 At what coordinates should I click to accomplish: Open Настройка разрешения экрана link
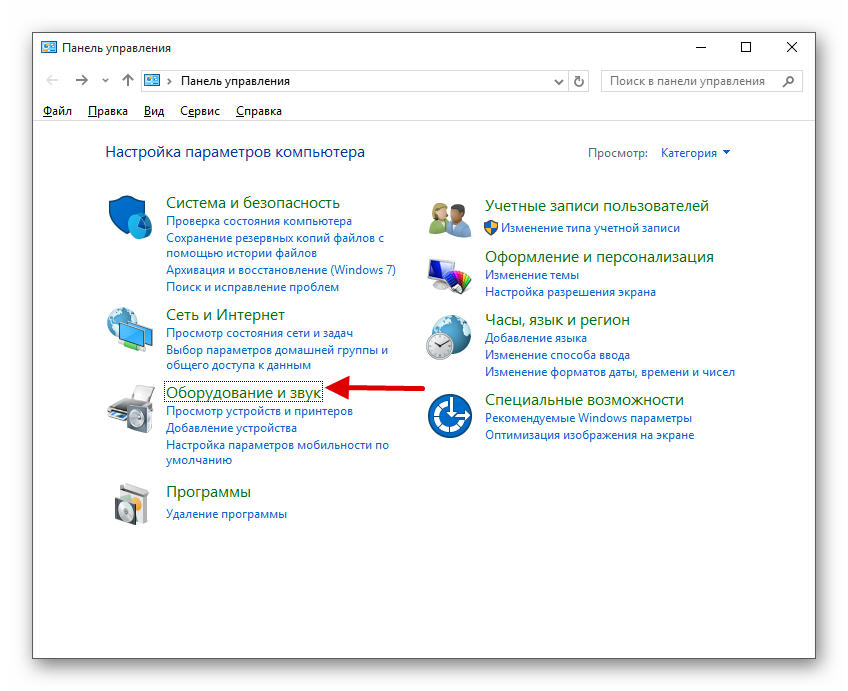[570, 292]
